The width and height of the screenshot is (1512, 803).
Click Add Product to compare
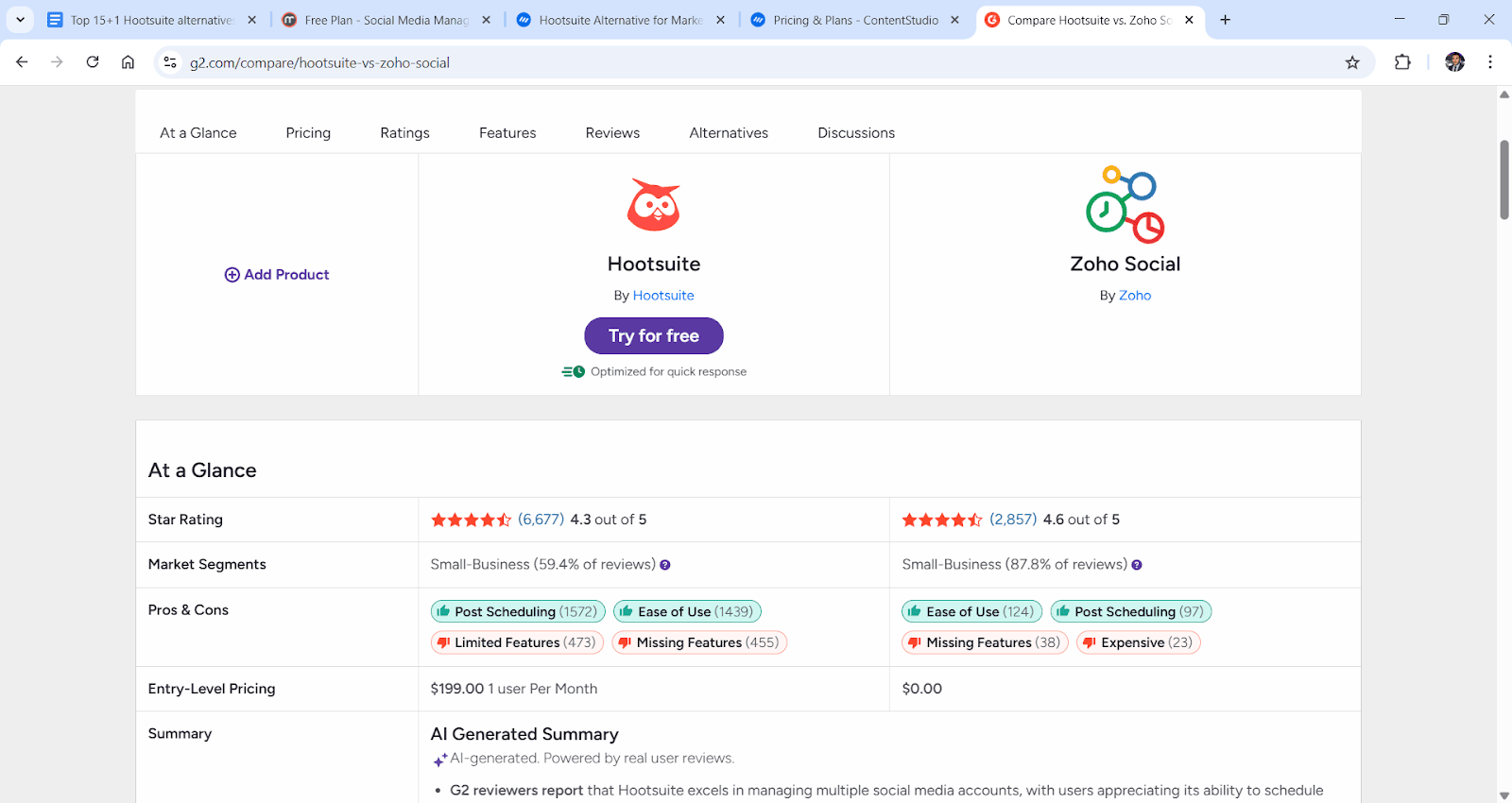pyautogui.click(x=277, y=275)
